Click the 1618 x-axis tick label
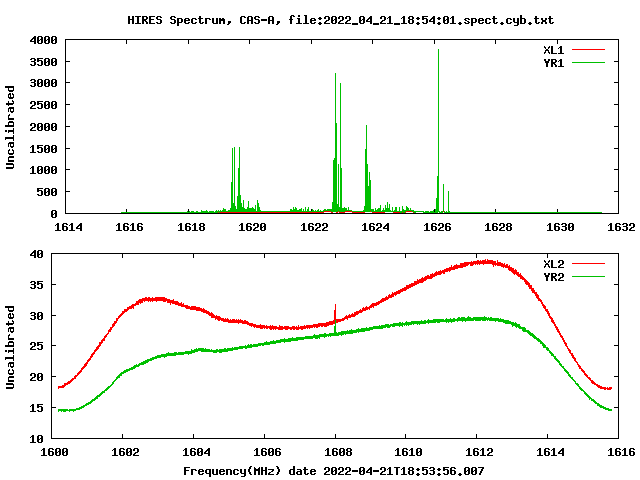Image resolution: width=640 pixels, height=480 pixels. coord(191,227)
